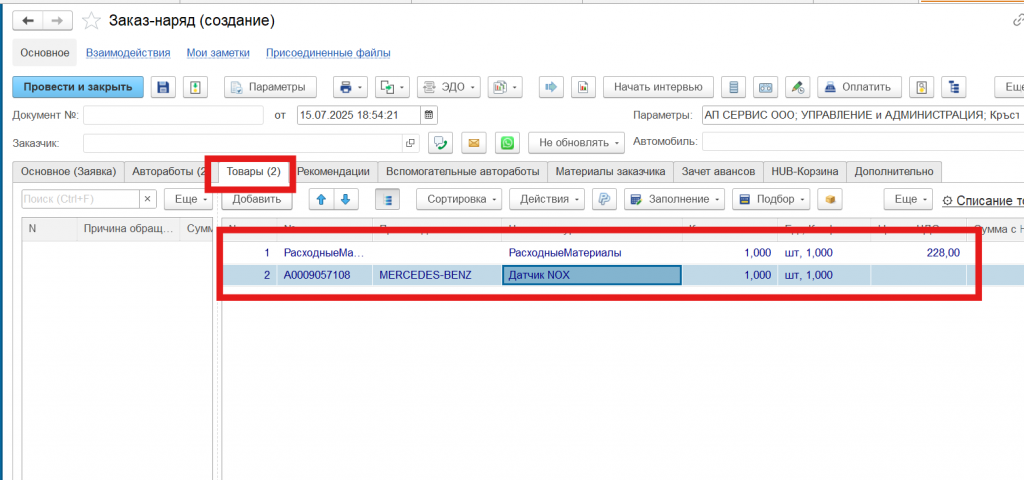Screen dimensions: 1024x480
Task: Move row down with blue down arrow
Action: pos(346,199)
